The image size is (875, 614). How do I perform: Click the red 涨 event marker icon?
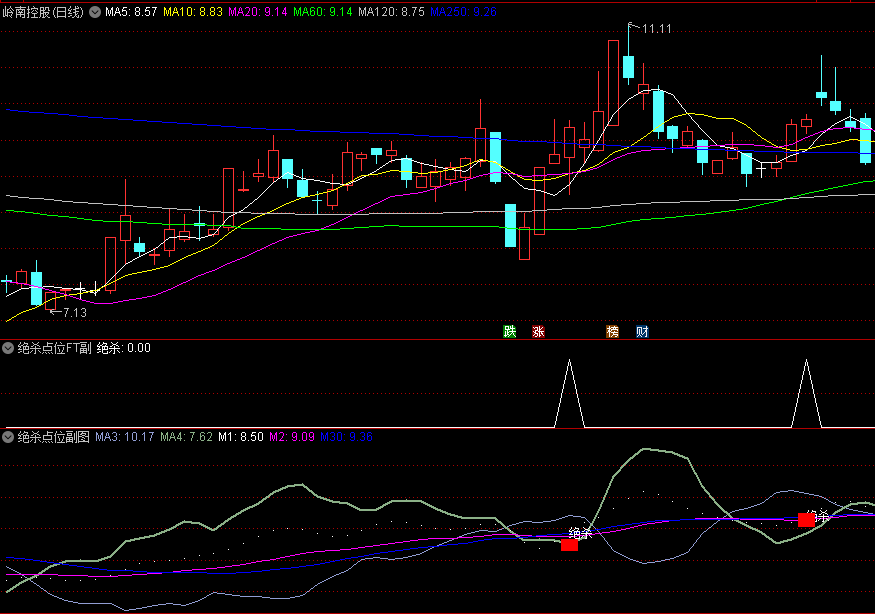tap(539, 332)
